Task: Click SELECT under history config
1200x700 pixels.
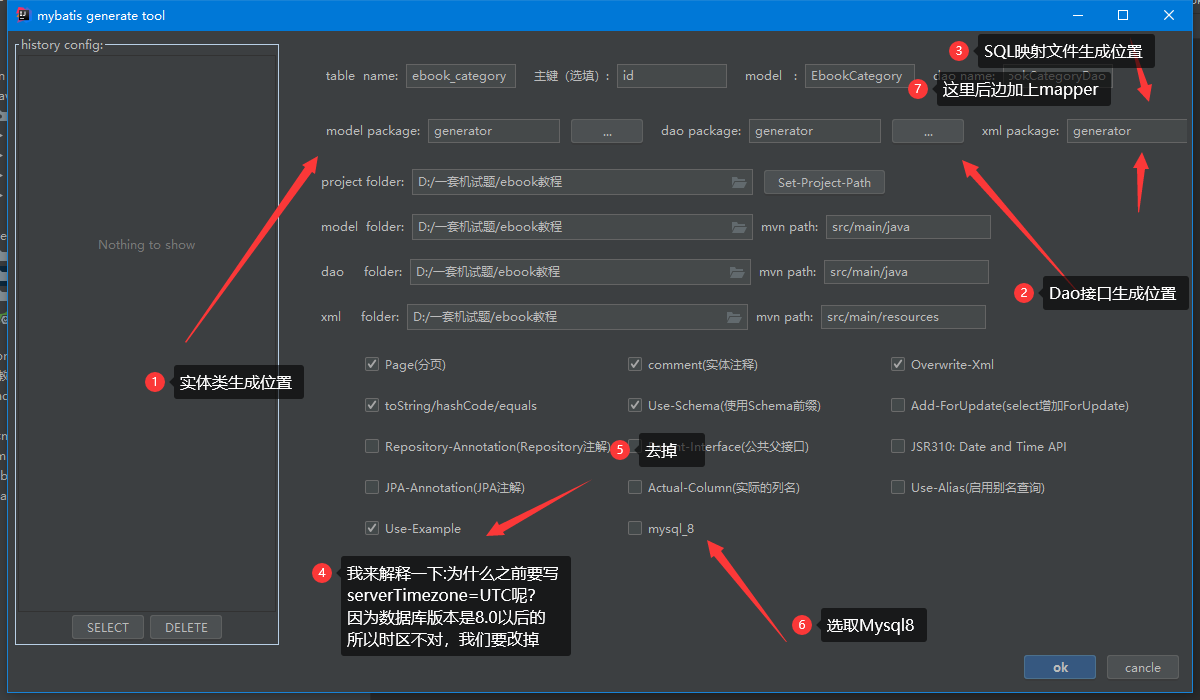Action: click(x=108, y=627)
